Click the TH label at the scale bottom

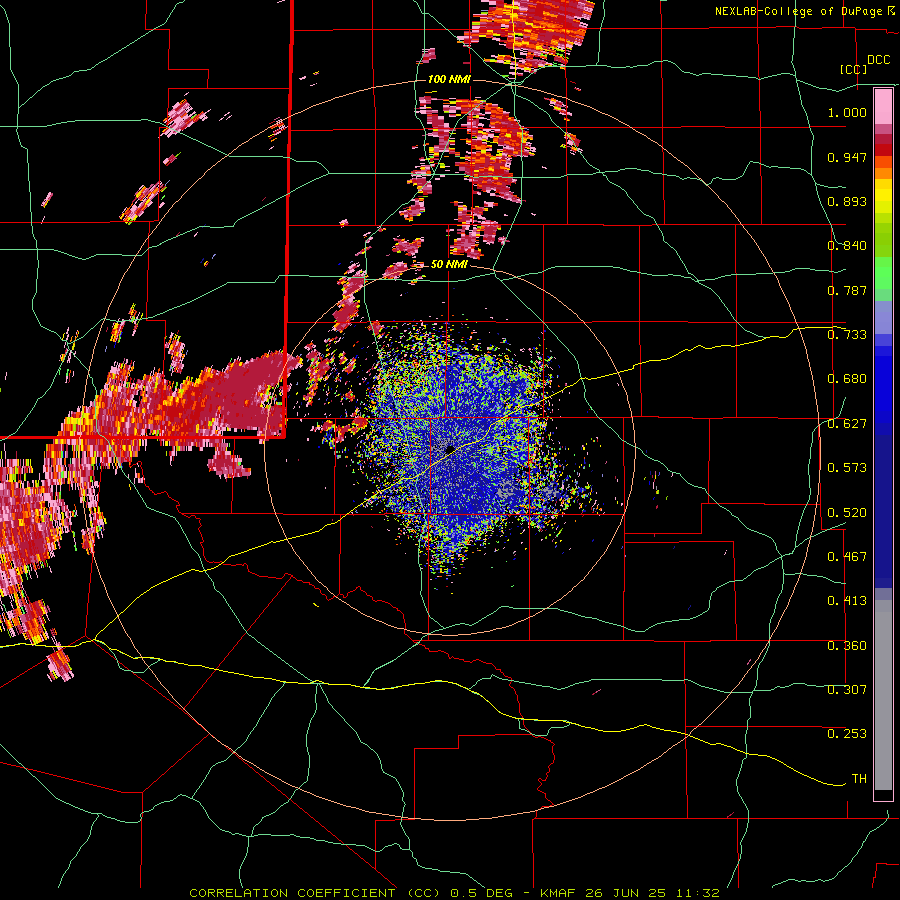click(x=859, y=779)
